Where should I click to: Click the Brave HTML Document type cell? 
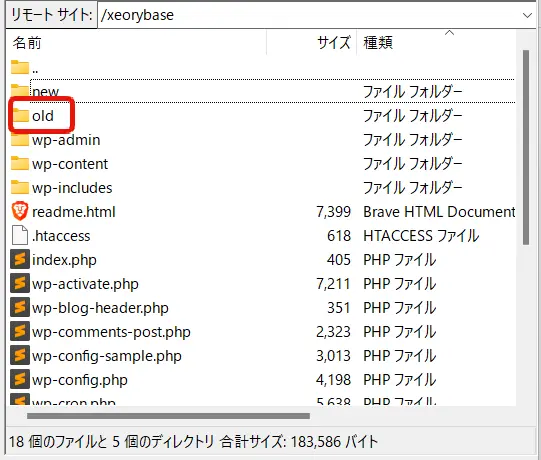click(x=439, y=212)
